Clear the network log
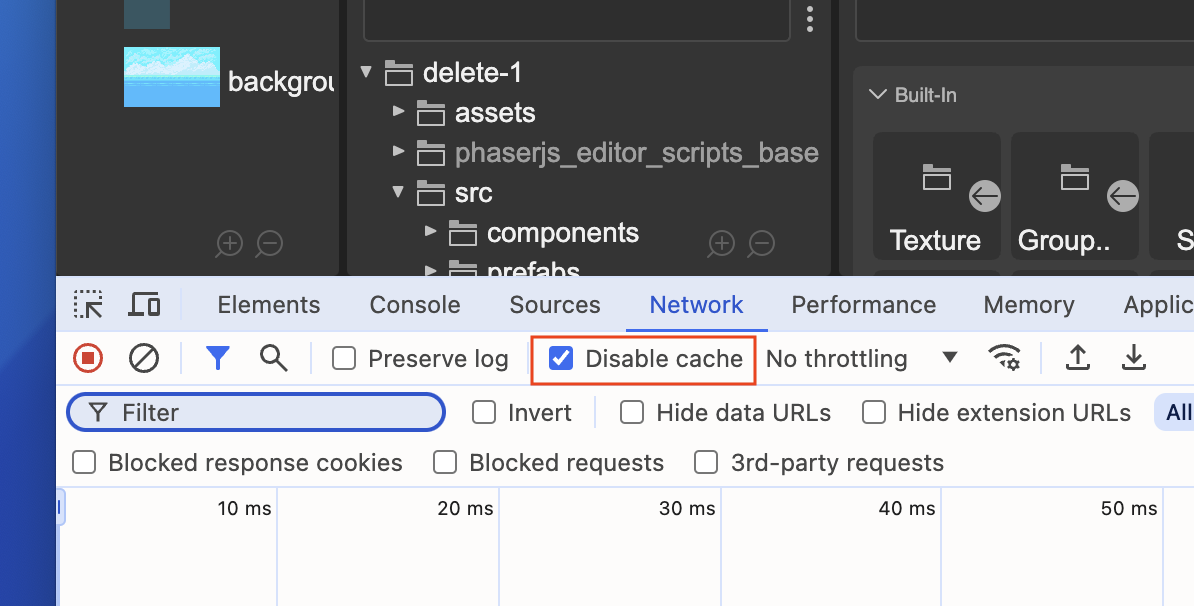Image resolution: width=1194 pixels, height=606 pixels. (142, 358)
